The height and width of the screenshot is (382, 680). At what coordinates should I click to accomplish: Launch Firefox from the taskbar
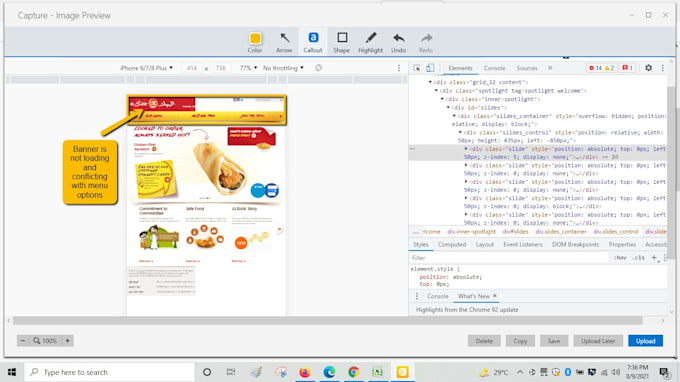[x=305, y=372]
